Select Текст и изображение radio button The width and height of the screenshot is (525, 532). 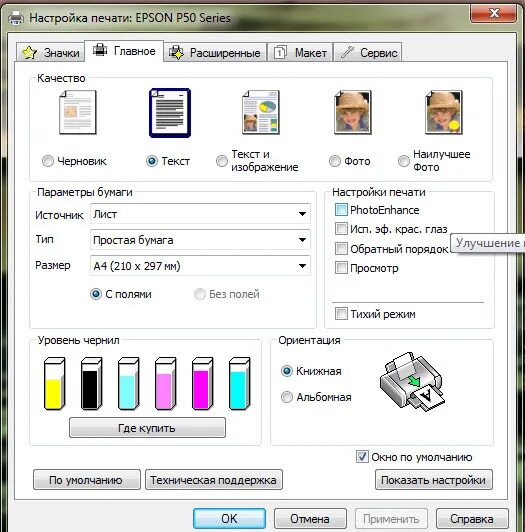pyautogui.click(x=222, y=161)
